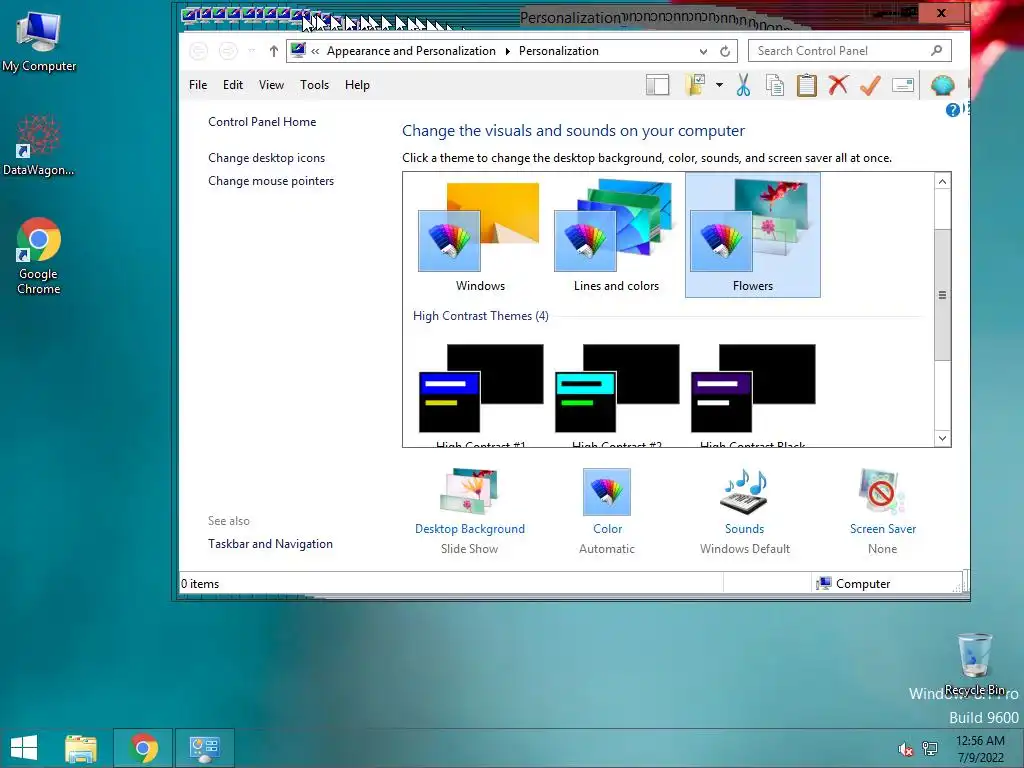
Task: Click the red X Delete toolbar icon
Action: click(839, 85)
